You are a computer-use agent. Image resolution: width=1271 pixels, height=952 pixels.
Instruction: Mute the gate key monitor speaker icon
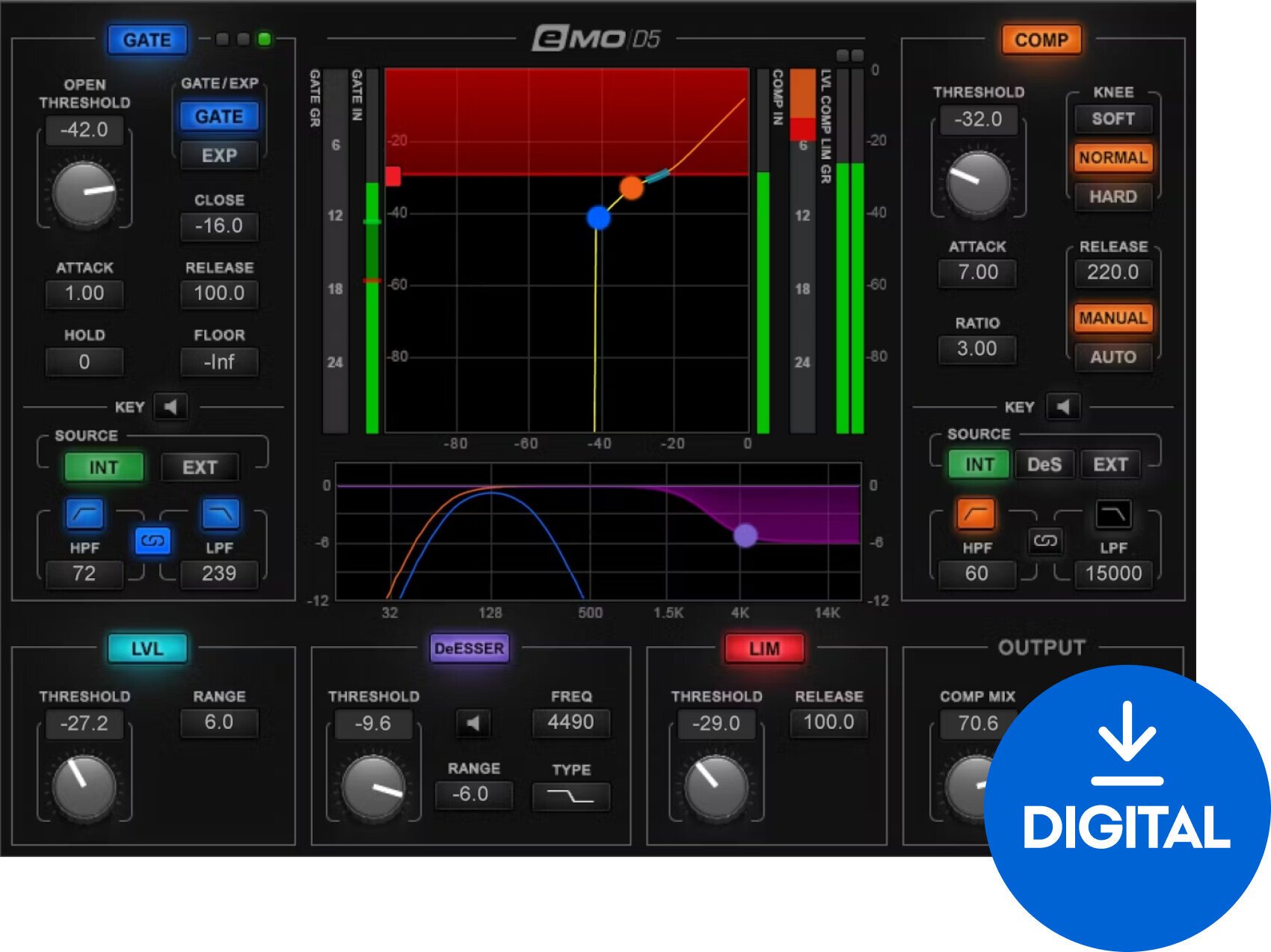coord(170,407)
